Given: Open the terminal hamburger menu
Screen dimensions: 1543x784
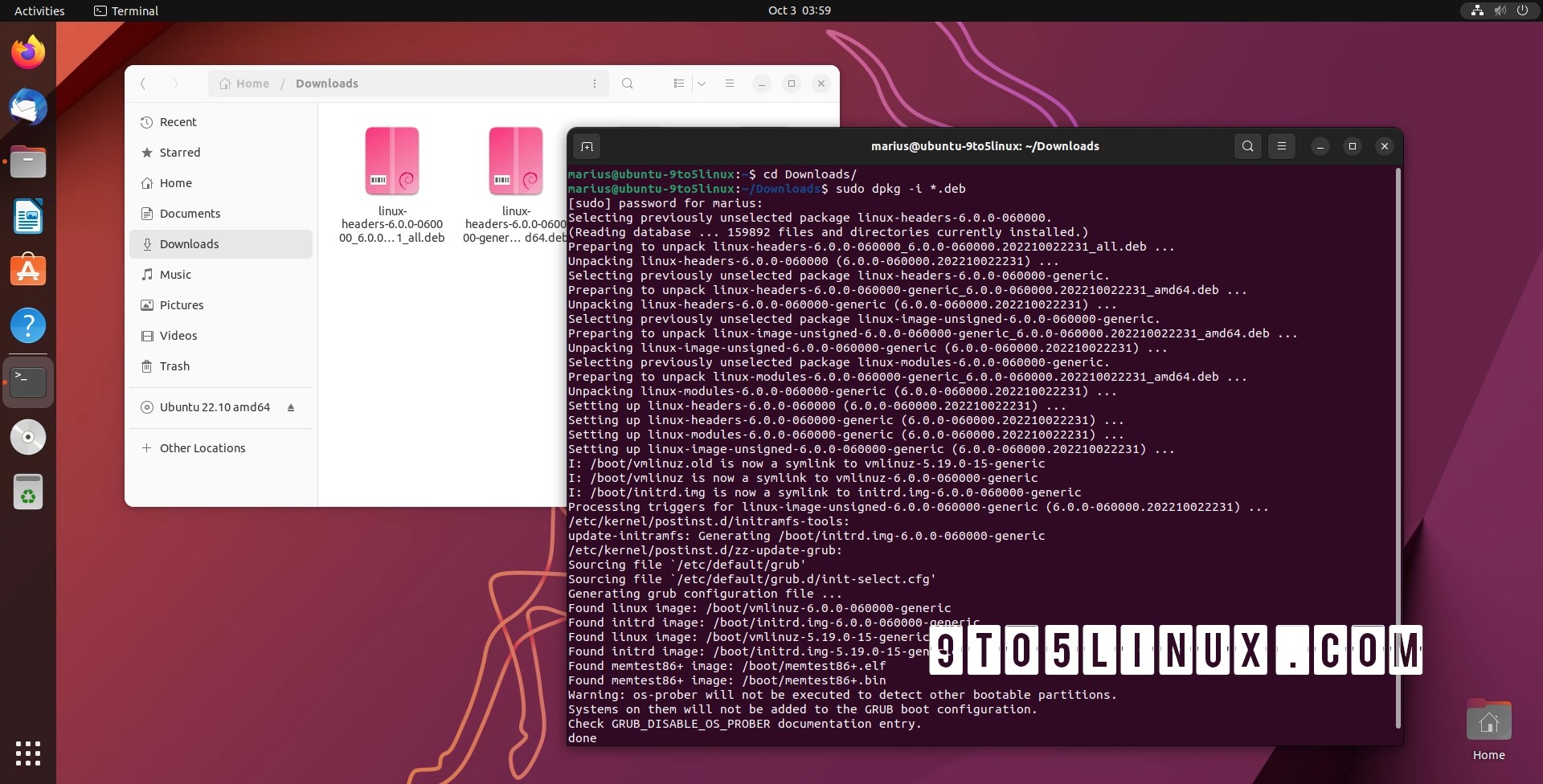Looking at the screenshot, I should click(x=1281, y=146).
